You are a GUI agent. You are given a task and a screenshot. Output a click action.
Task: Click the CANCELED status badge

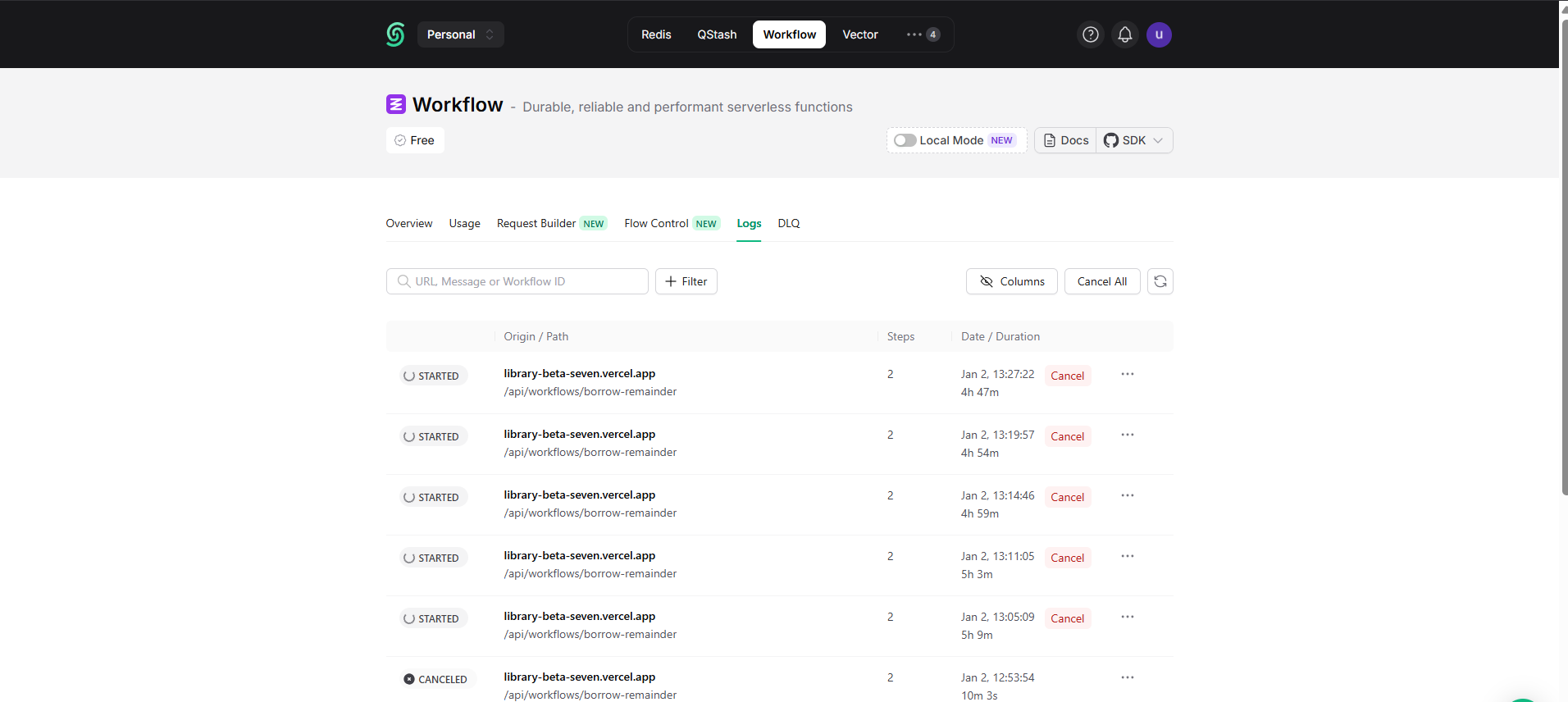tap(437, 679)
